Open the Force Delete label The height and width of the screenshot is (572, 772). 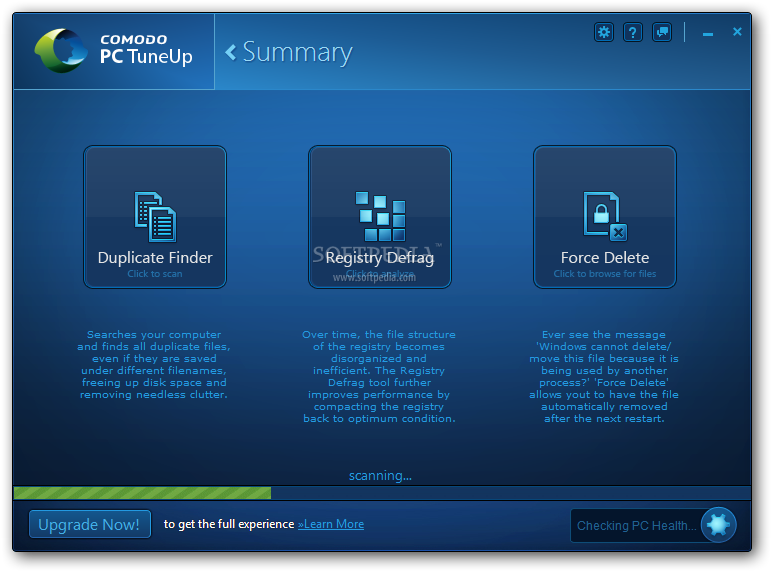[605, 257]
